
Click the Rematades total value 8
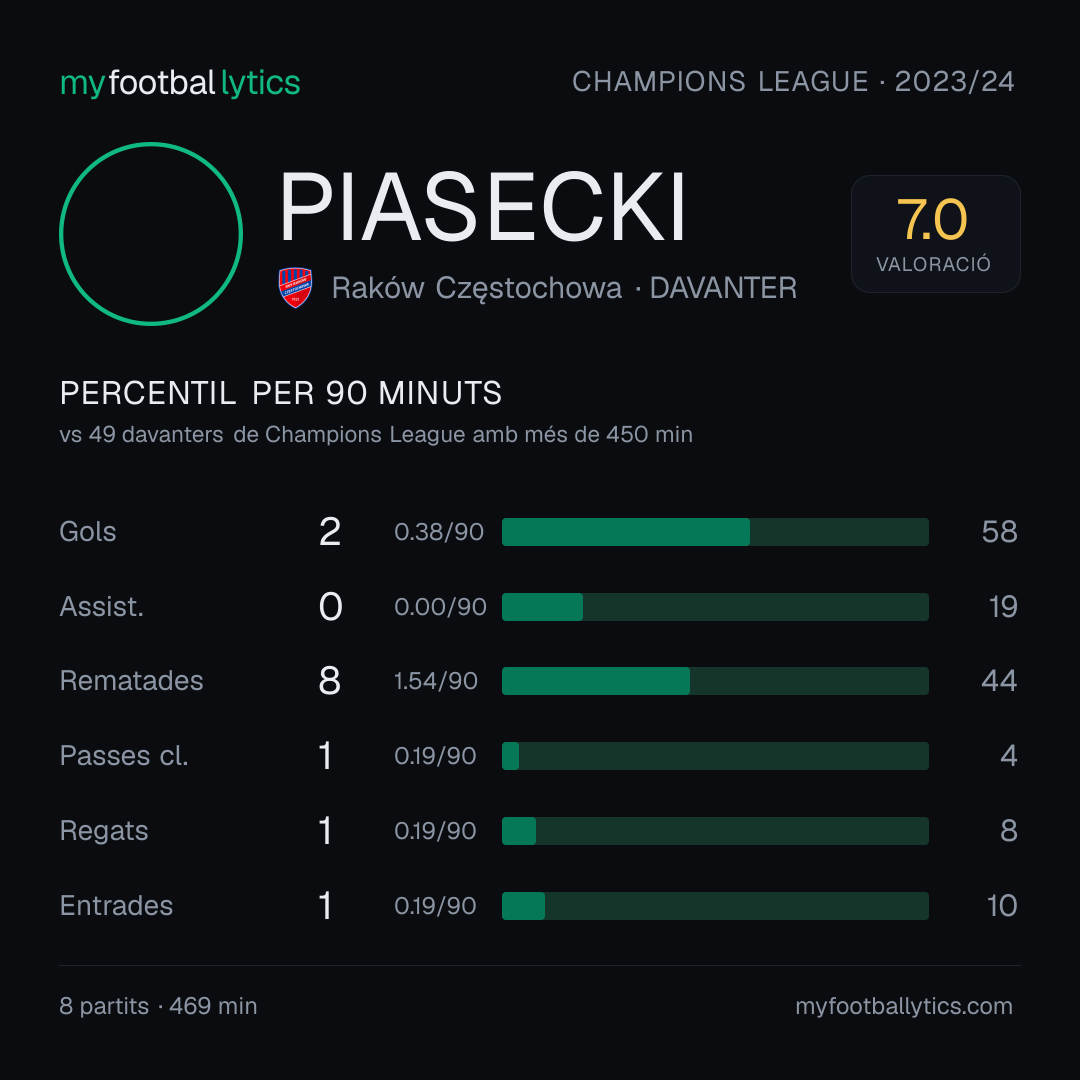329,681
